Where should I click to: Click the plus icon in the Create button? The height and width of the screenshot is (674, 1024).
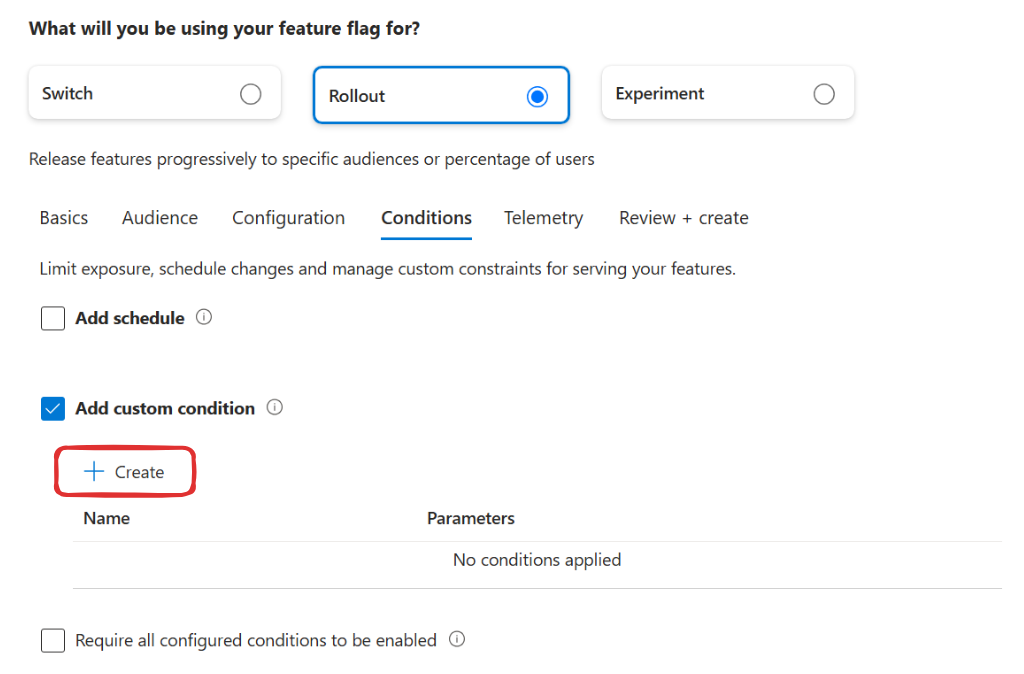pos(94,472)
